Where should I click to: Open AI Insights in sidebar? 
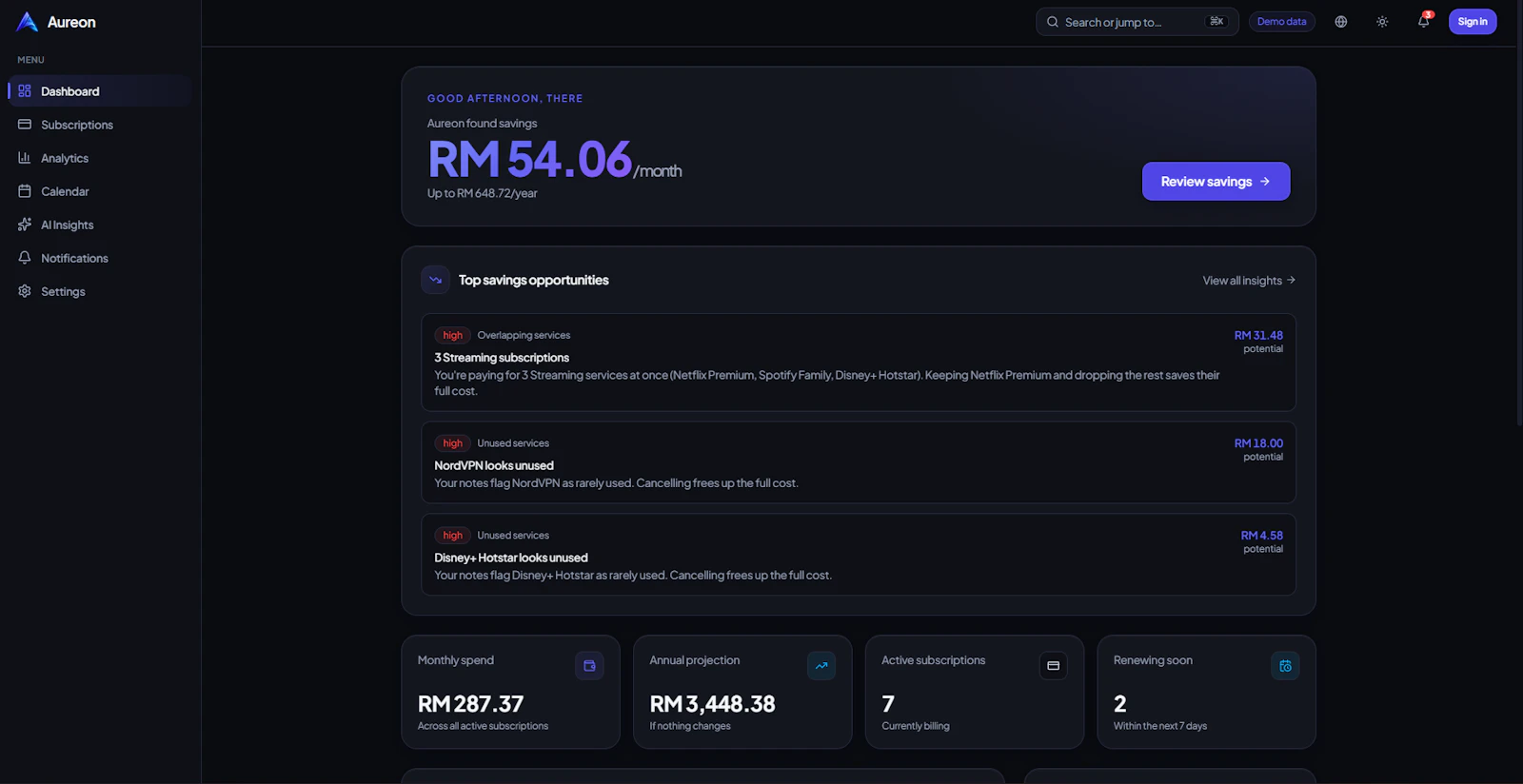click(100, 225)
